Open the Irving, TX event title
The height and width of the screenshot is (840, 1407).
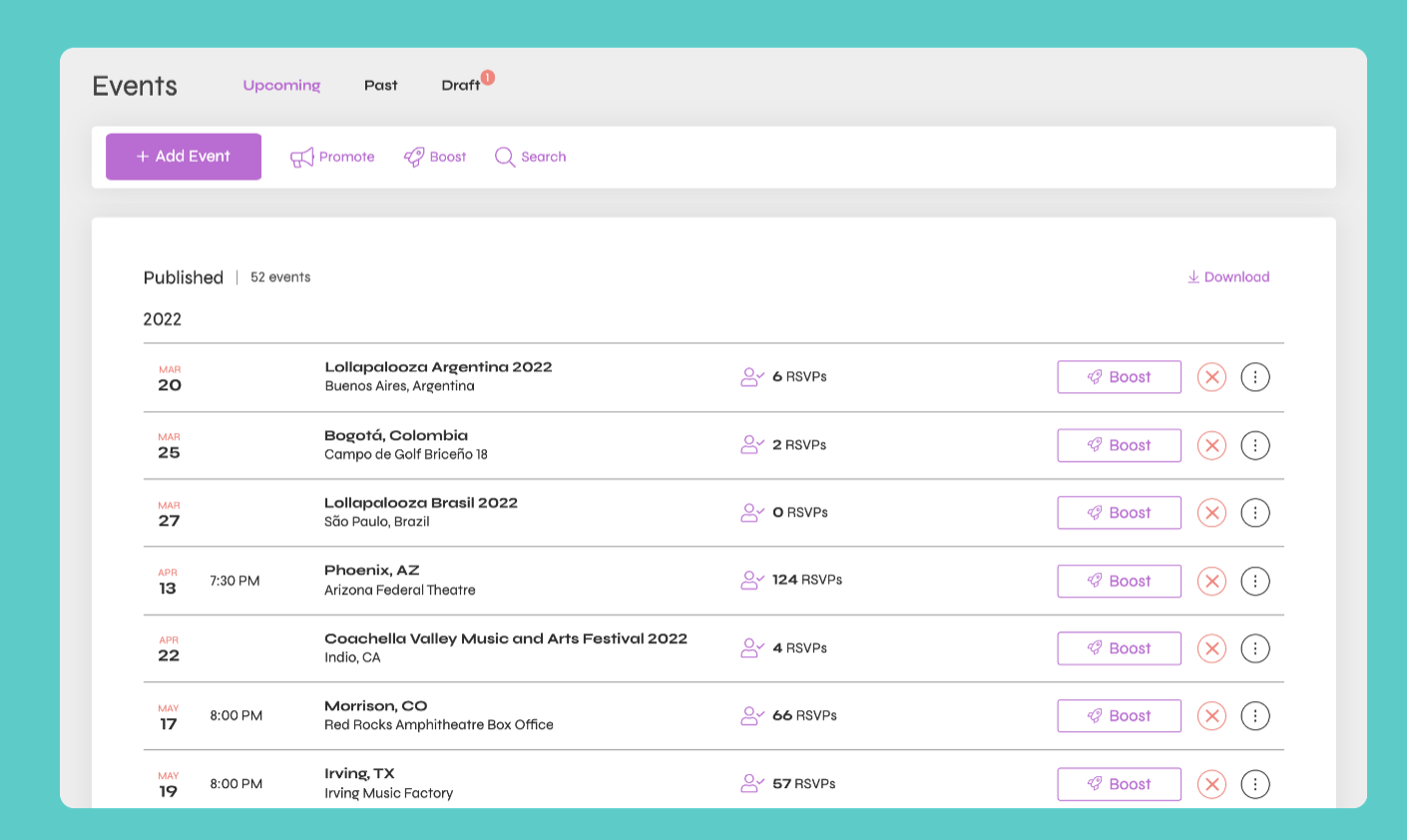click(359, 774)
